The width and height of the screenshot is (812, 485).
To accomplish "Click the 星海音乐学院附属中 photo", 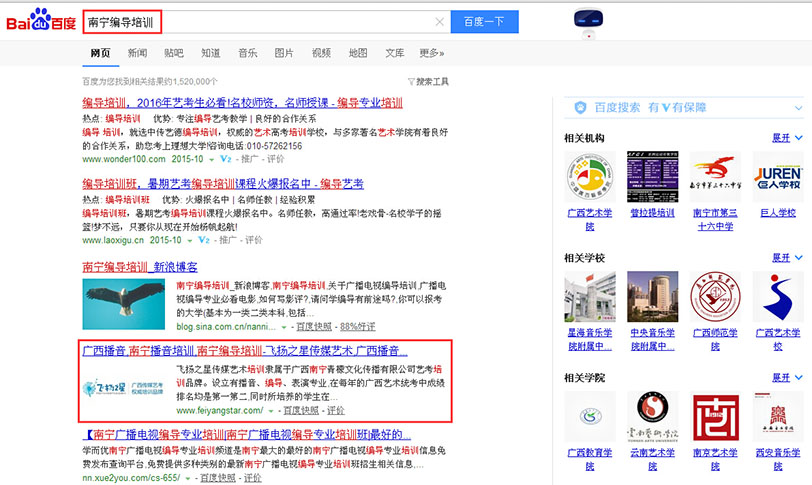I will [590, 297].
